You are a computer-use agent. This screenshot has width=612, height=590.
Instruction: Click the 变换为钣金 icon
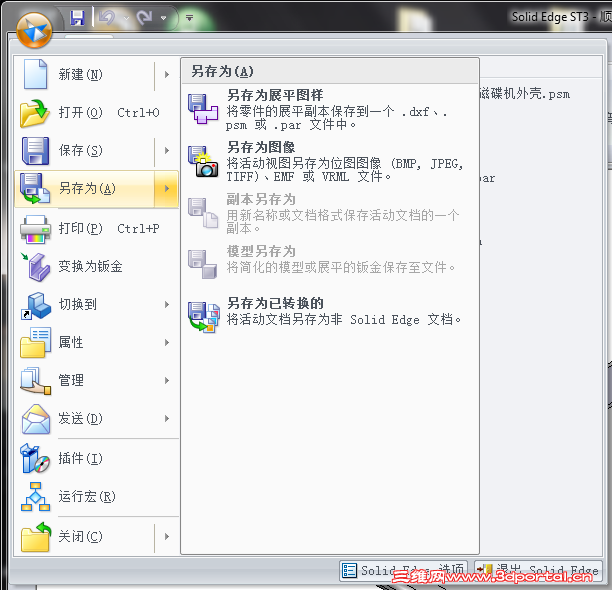[x=36, y=267]
